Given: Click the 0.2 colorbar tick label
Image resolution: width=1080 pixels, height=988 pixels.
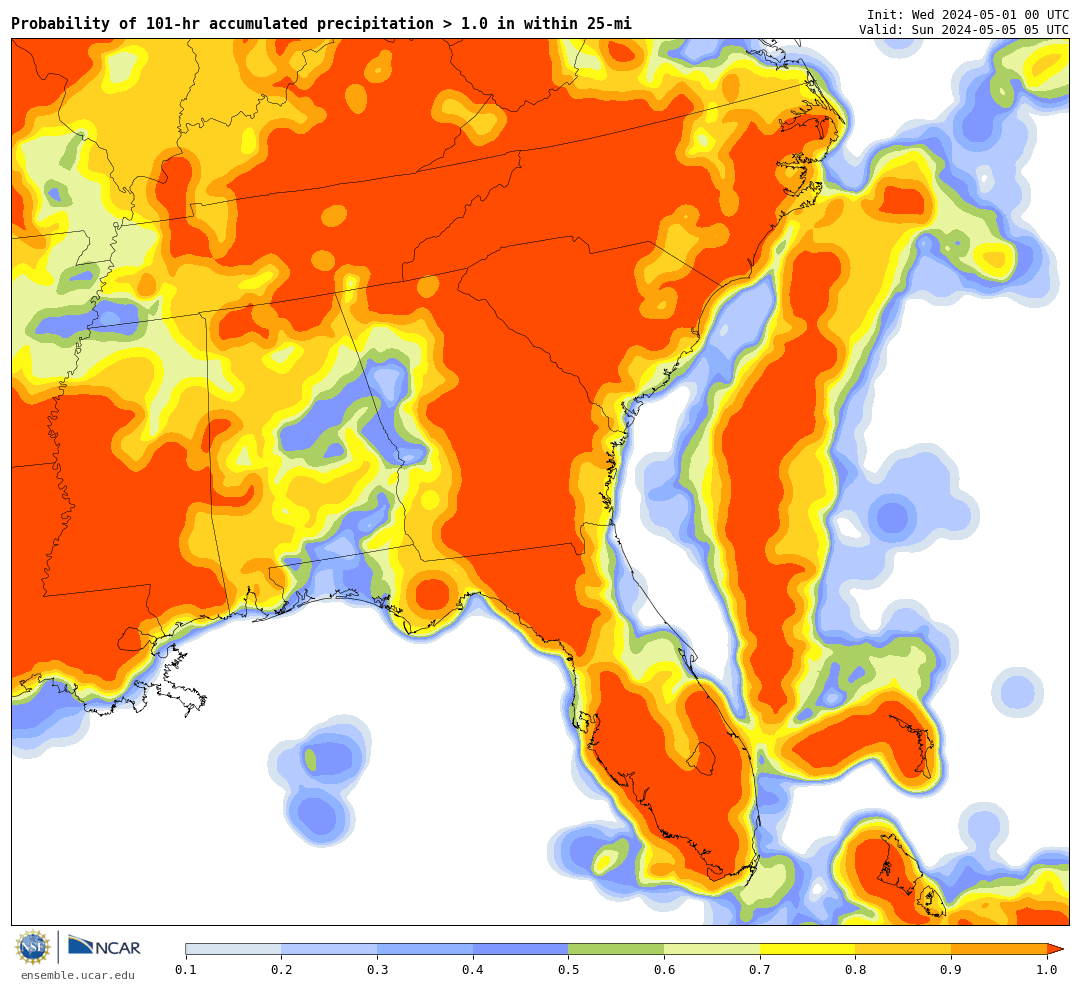Looking at the screenshot, I should [282, 969].
